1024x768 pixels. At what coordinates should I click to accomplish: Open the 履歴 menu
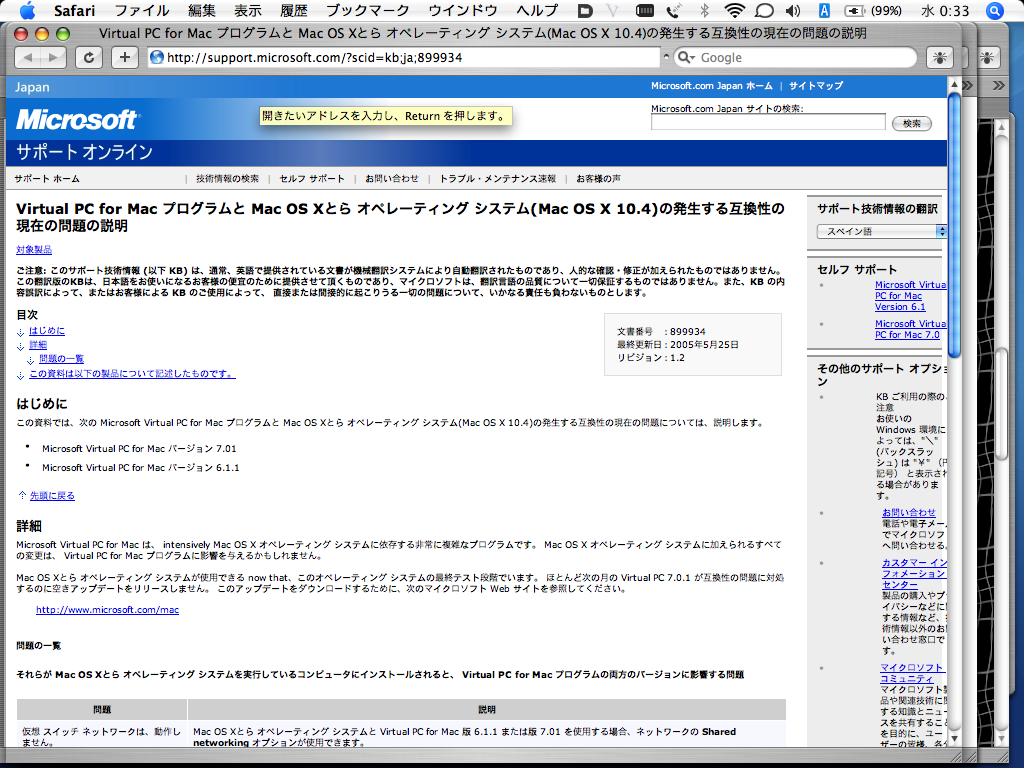[x=293, y=10]
